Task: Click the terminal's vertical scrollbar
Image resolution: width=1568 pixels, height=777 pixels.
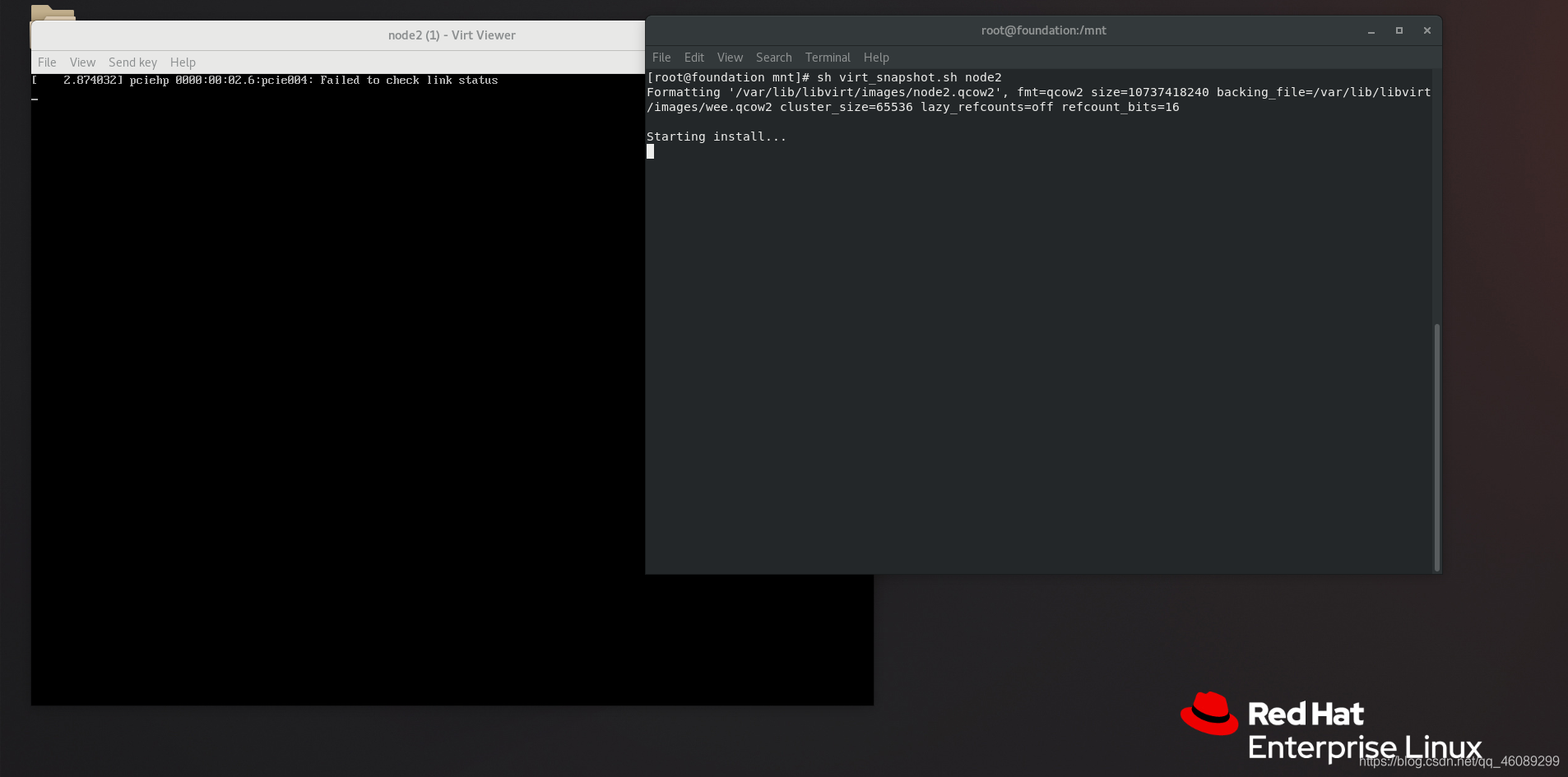Action: [1436, 447]
